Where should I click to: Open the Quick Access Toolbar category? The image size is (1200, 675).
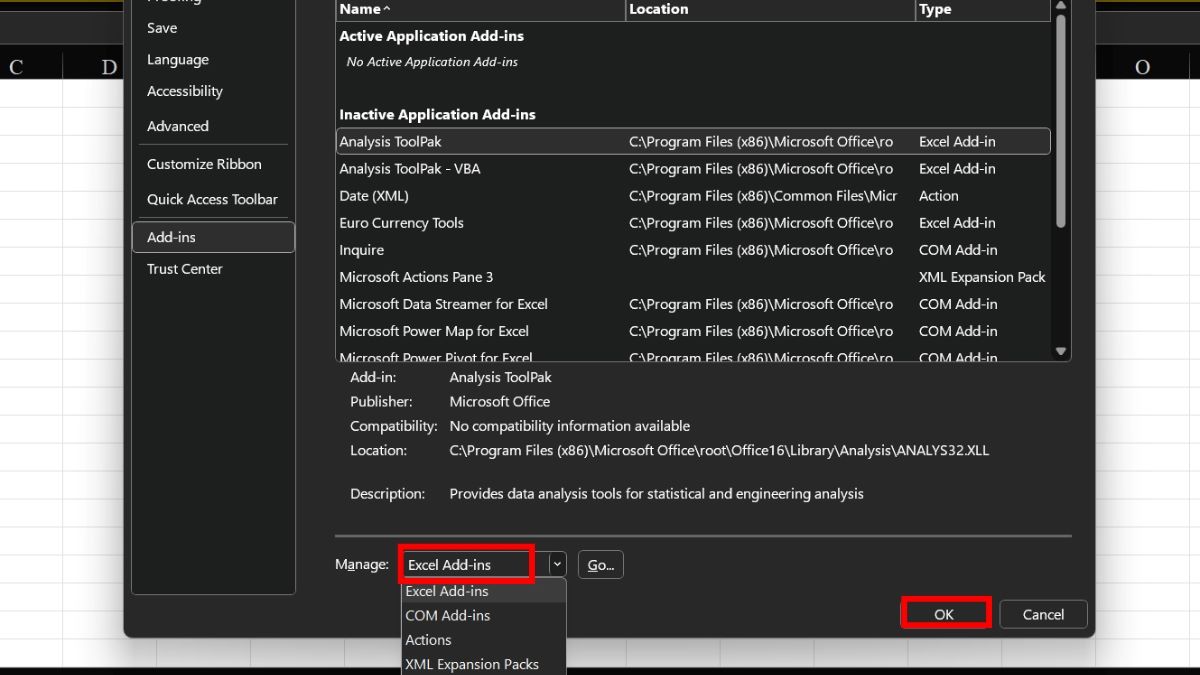point(212,199)
